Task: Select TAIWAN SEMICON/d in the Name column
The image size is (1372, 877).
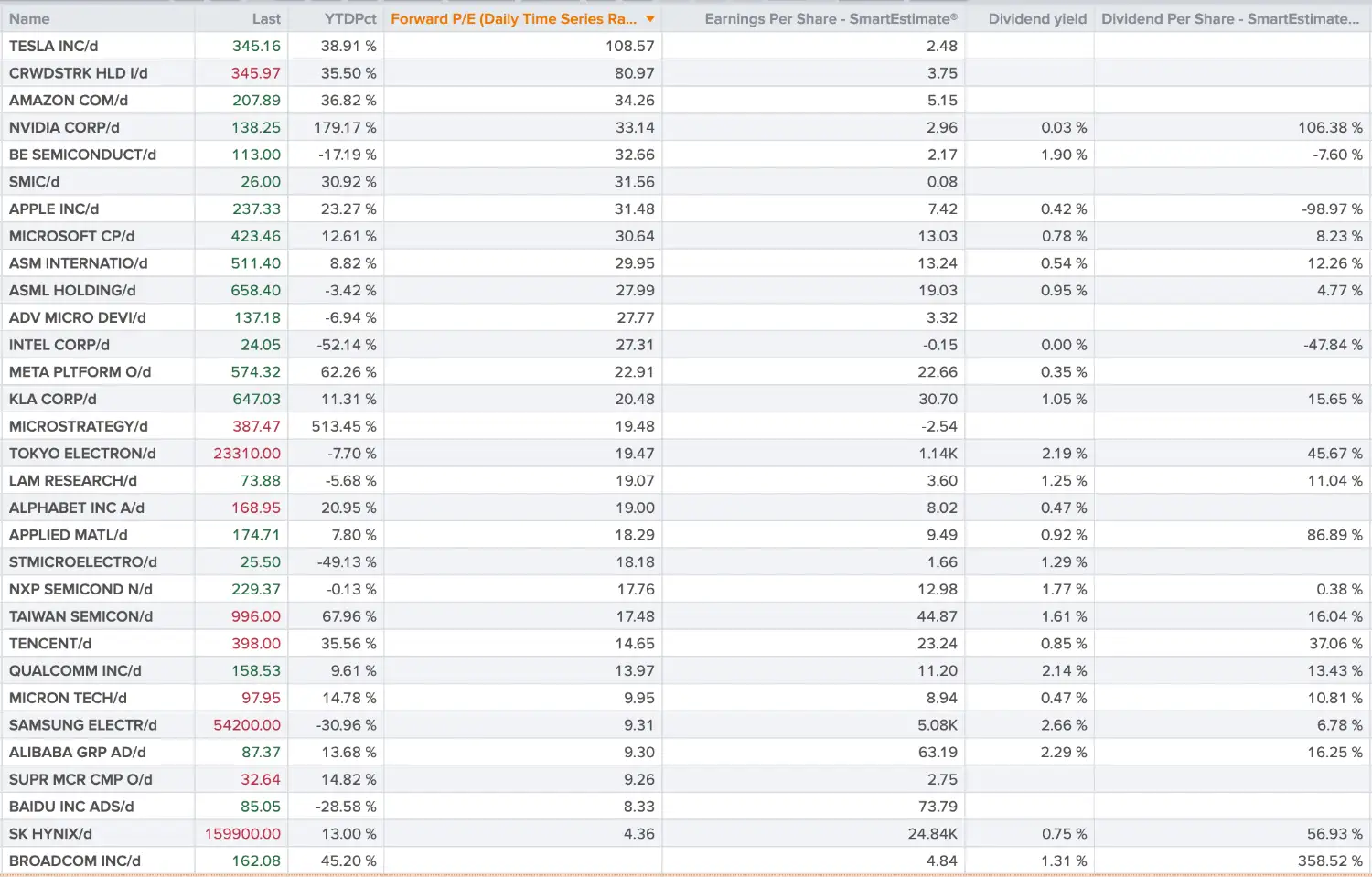Action: coord(80,616)
